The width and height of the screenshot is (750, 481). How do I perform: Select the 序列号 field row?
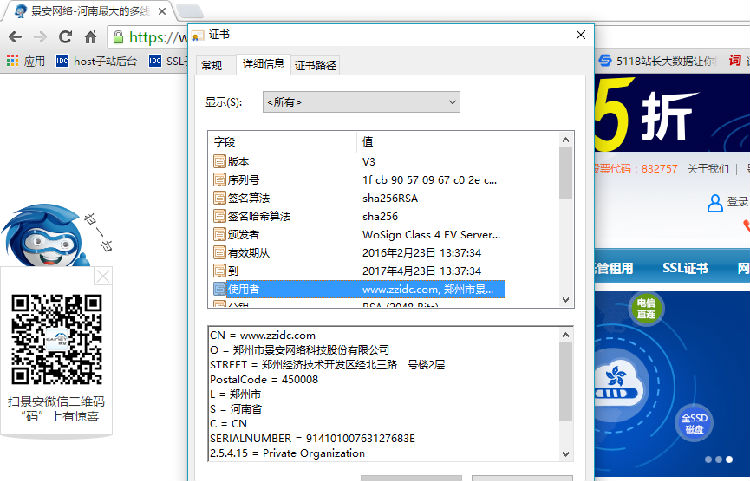[x=242, y=180]
